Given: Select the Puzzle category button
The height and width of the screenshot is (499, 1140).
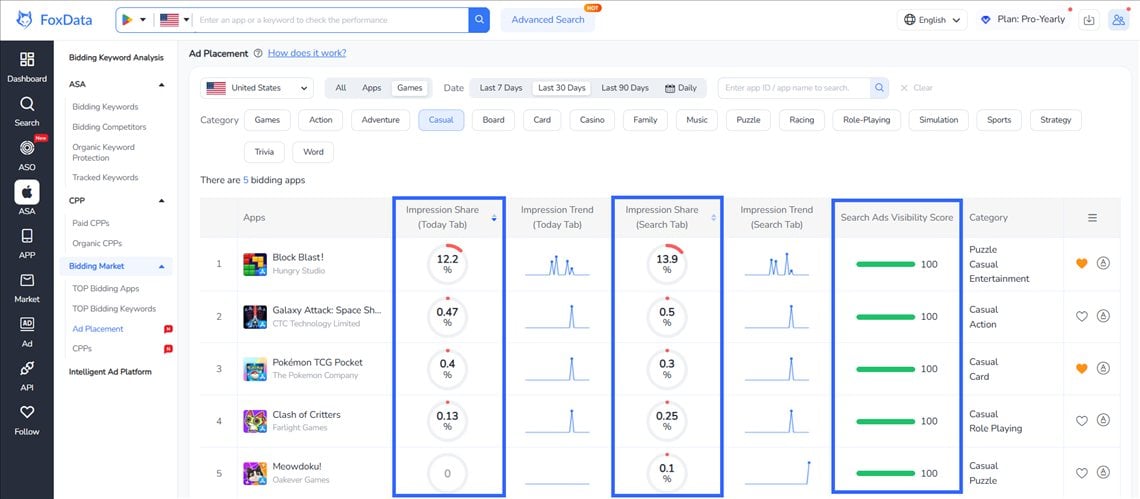Looking at the screenshot, I should coord(748,120).
